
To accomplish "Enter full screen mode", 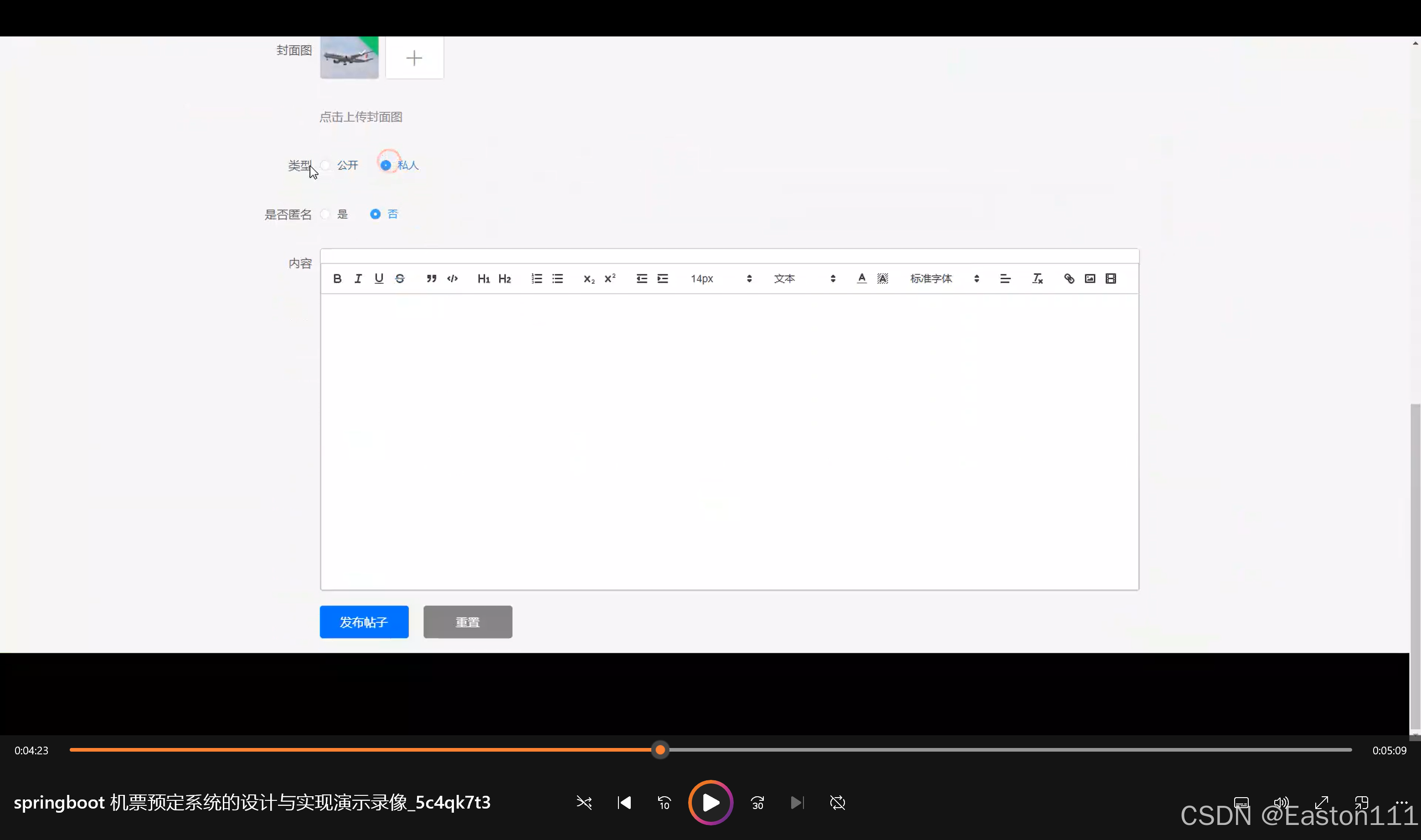I will [x=1321, y=803].
